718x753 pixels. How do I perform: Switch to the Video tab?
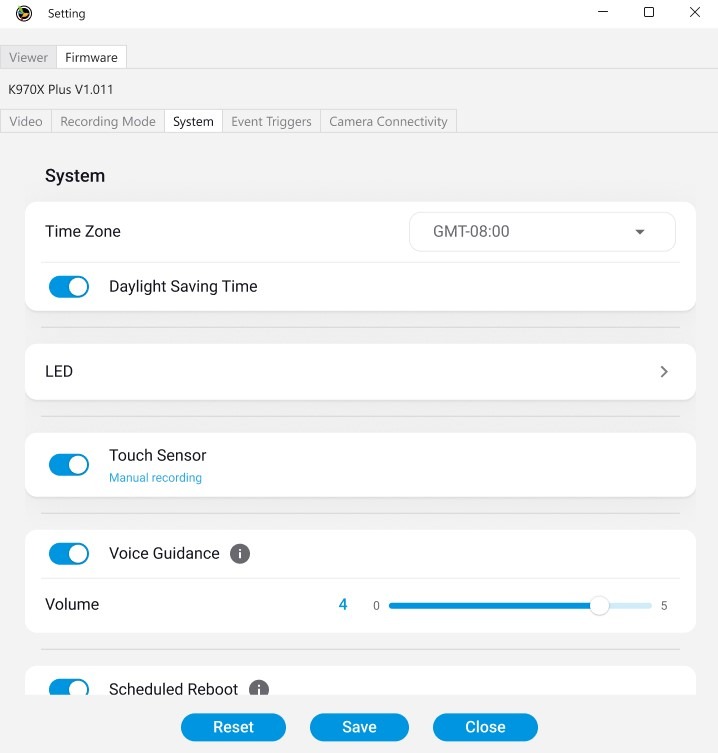point(26,122)
